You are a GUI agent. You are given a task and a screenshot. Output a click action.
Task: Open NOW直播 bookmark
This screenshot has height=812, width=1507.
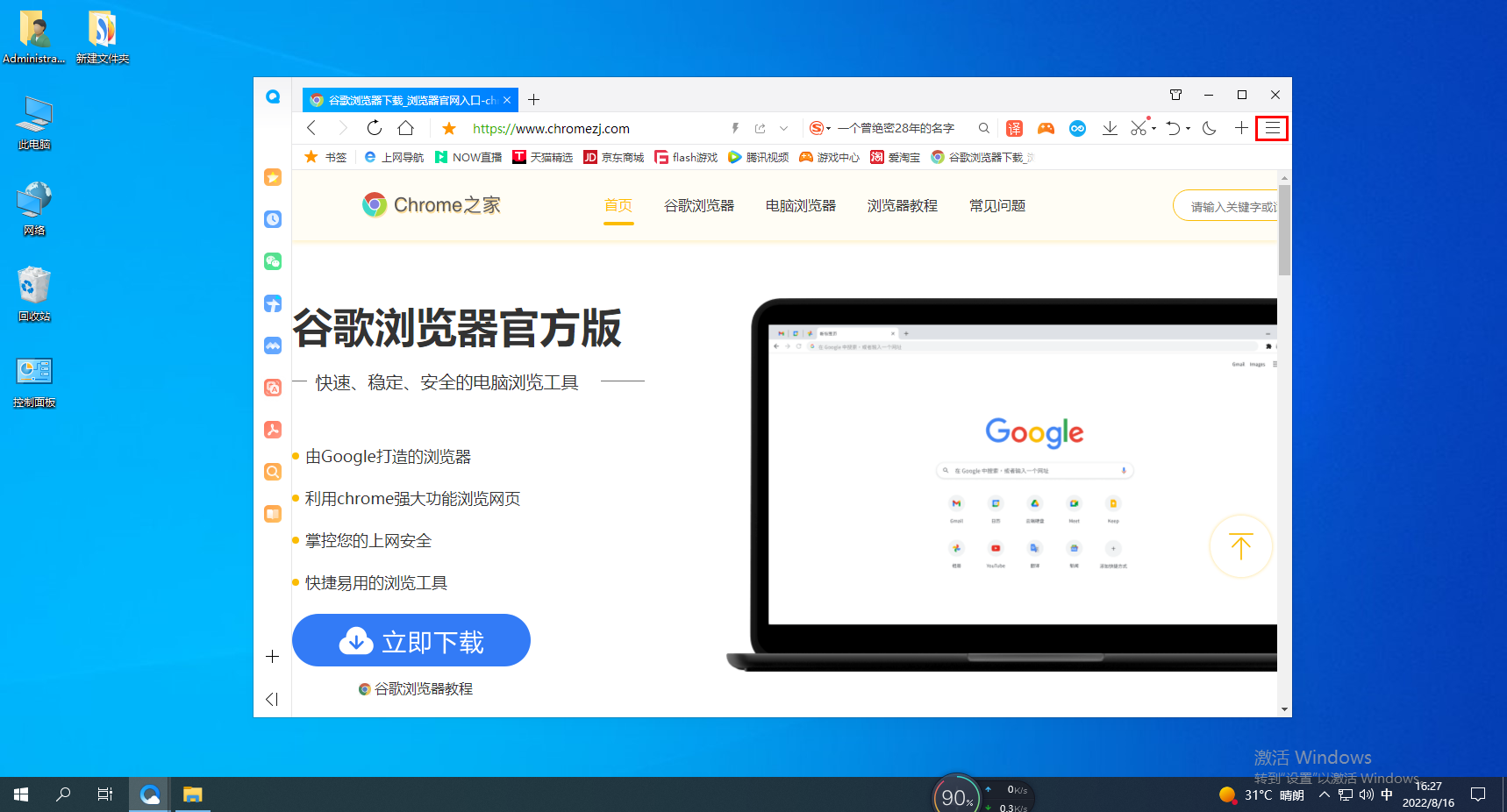point(468,158)
